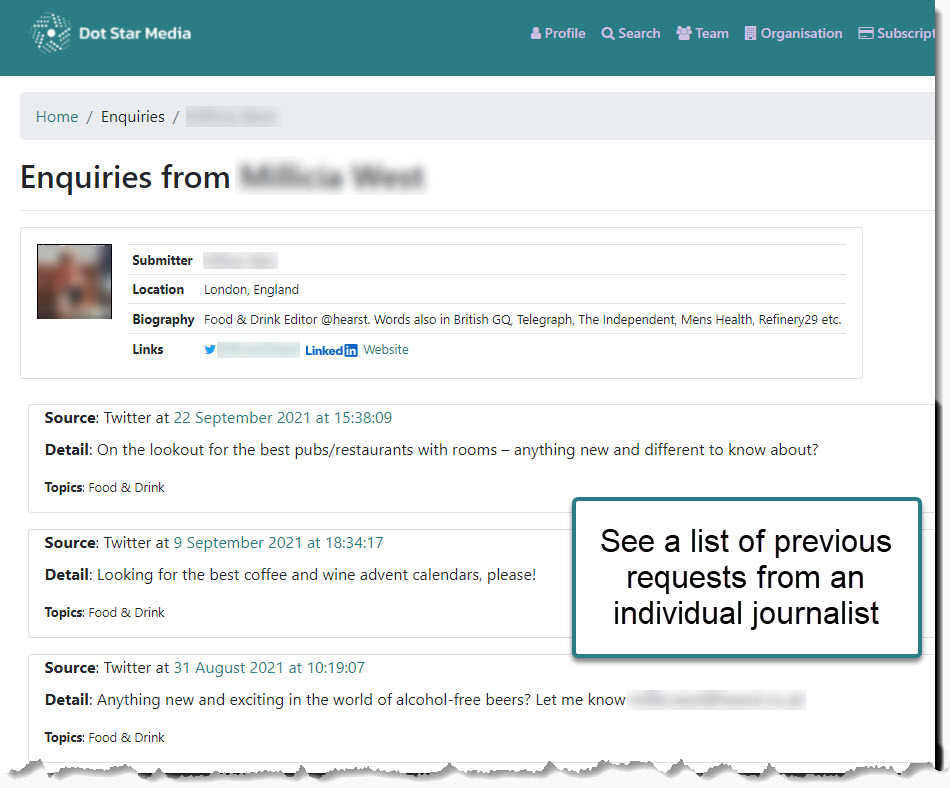Click the journalist's profile photo
This screenshot has width=950, height=788.
point(75,281)
